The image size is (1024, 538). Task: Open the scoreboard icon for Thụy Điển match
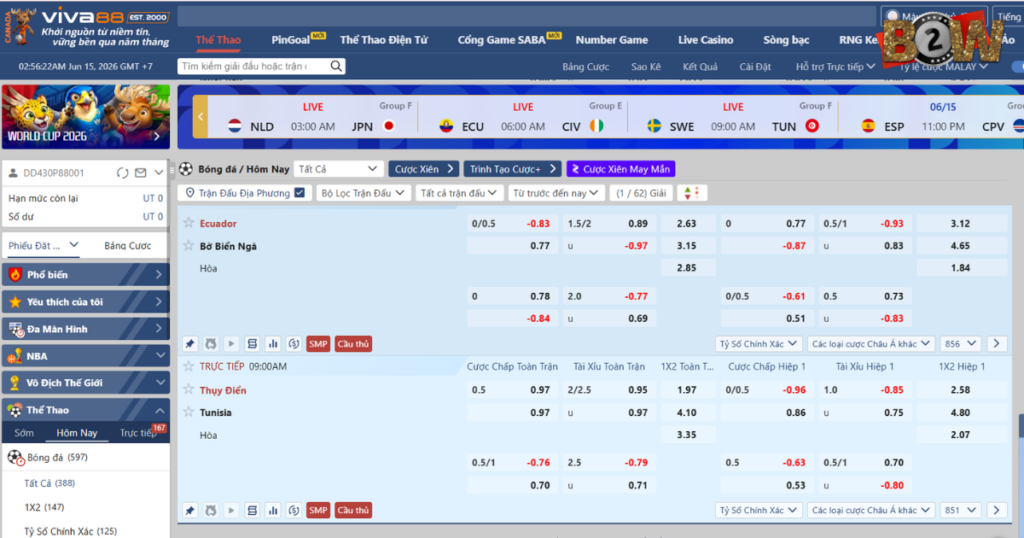[252, 510]
